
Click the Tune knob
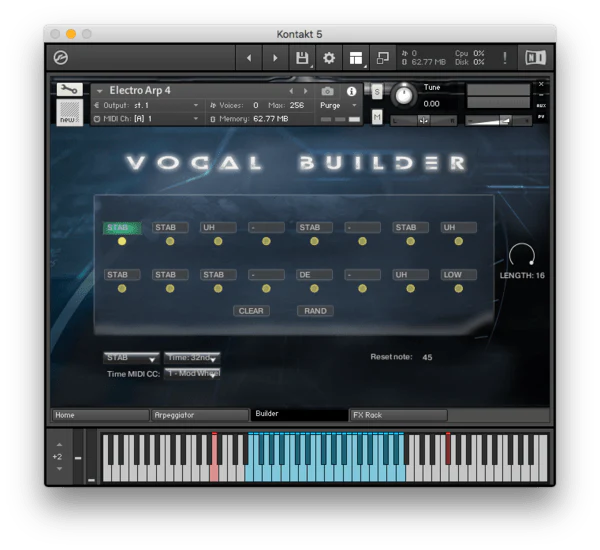403,96
